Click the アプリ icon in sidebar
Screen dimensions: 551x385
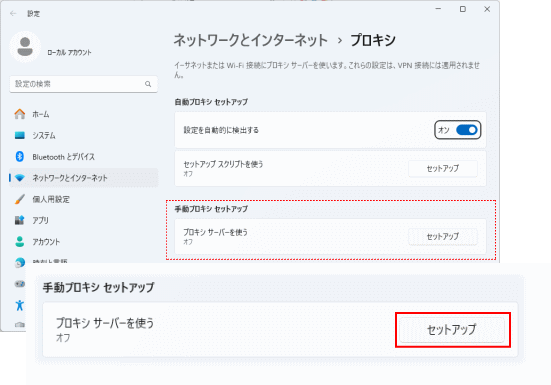click(x=20, y=220)
